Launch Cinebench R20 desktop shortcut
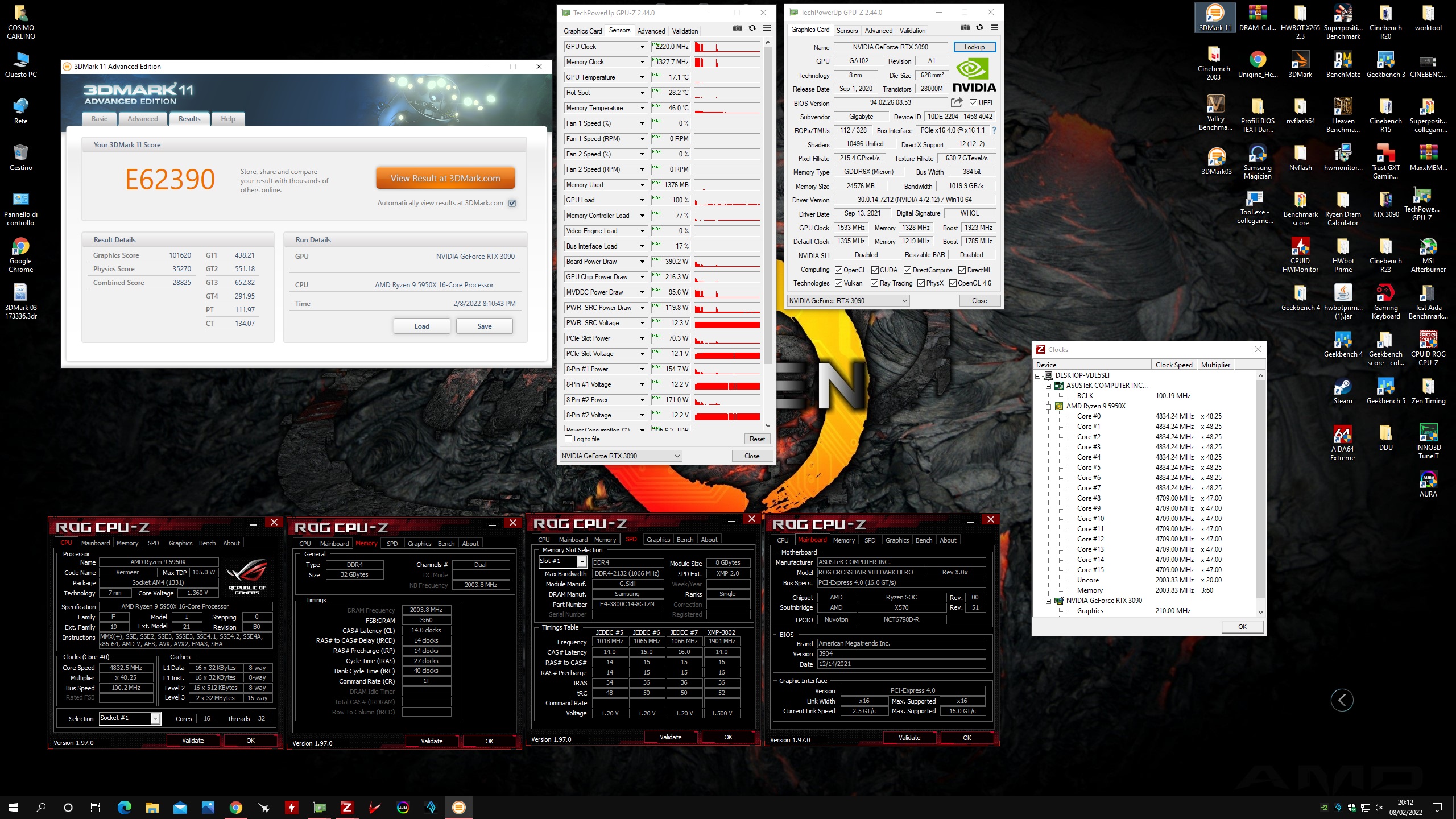The height and width of the screenshot is (819, 1456). tap(1385, 22)
